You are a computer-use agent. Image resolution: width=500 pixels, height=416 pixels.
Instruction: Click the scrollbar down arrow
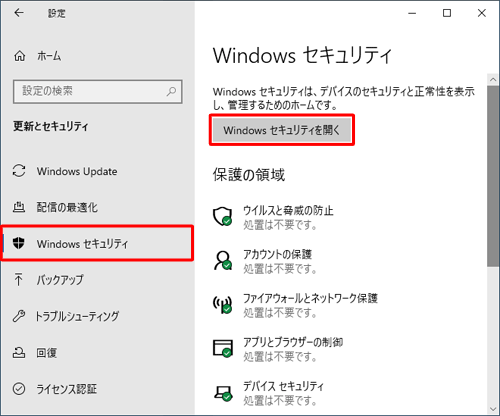(x=492, y=409)
